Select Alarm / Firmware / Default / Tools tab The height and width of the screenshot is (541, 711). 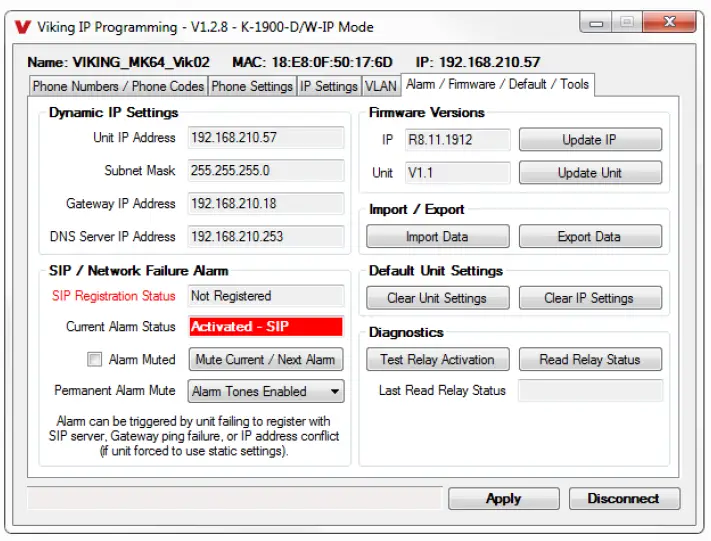[x=497, y=84]
